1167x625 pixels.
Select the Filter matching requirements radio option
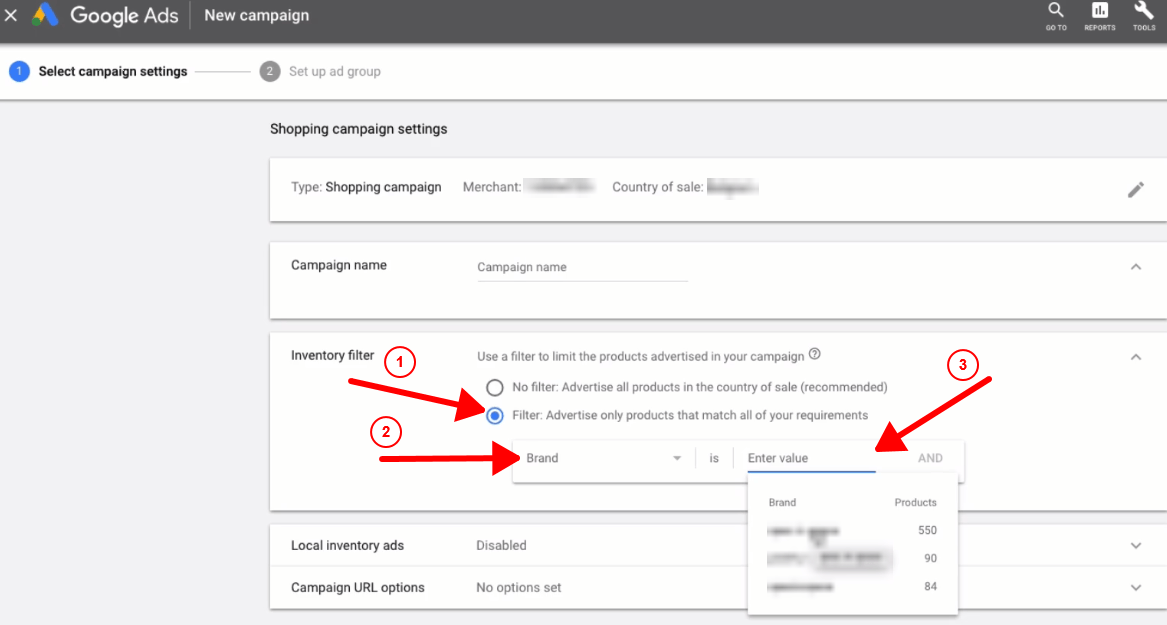(495, 415)
